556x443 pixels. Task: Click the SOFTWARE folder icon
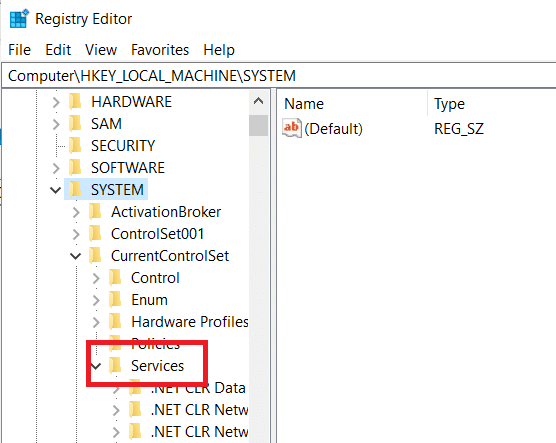(x=76, y=168)
